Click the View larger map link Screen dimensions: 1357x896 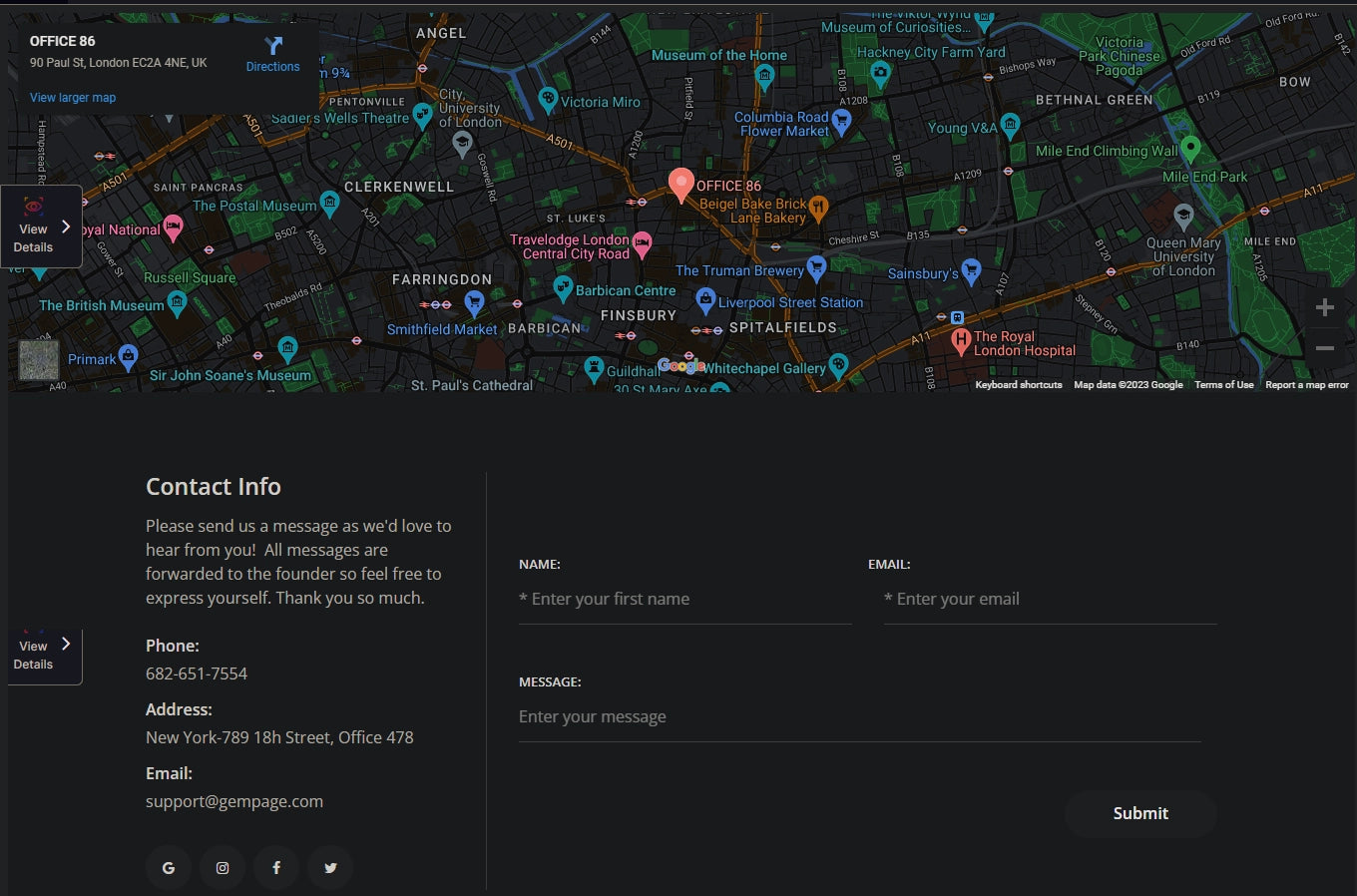73,98
